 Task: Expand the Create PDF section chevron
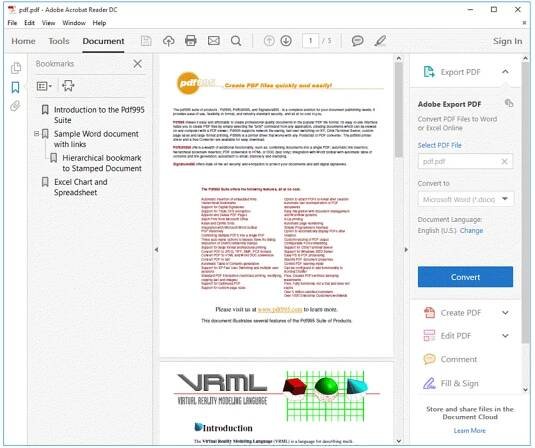pos(505,313)
